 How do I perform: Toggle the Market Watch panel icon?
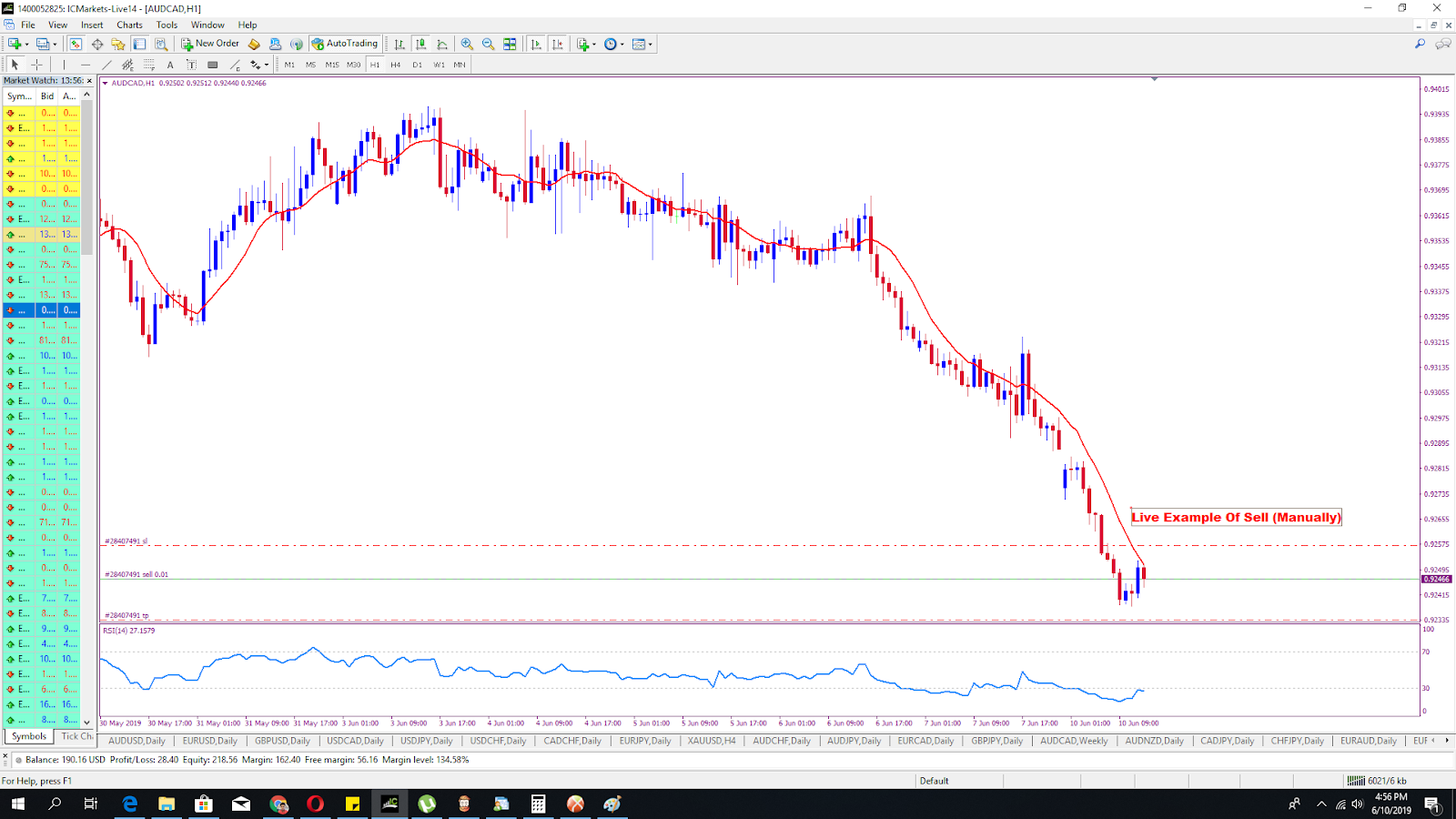(x=76, y=44)
